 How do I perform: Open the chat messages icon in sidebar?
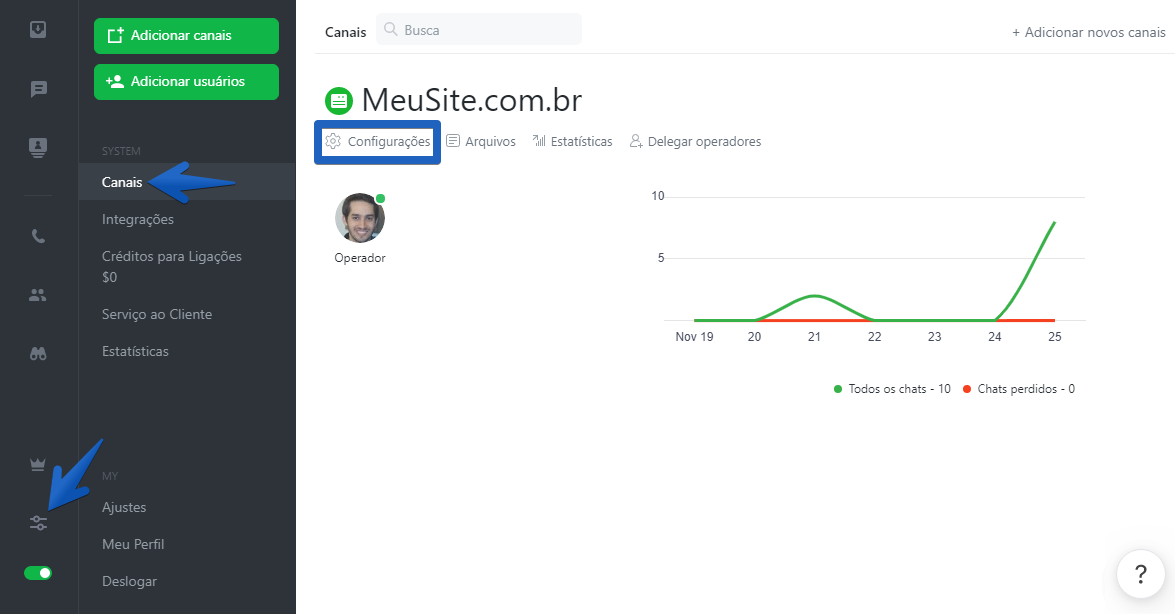[38, 89]
